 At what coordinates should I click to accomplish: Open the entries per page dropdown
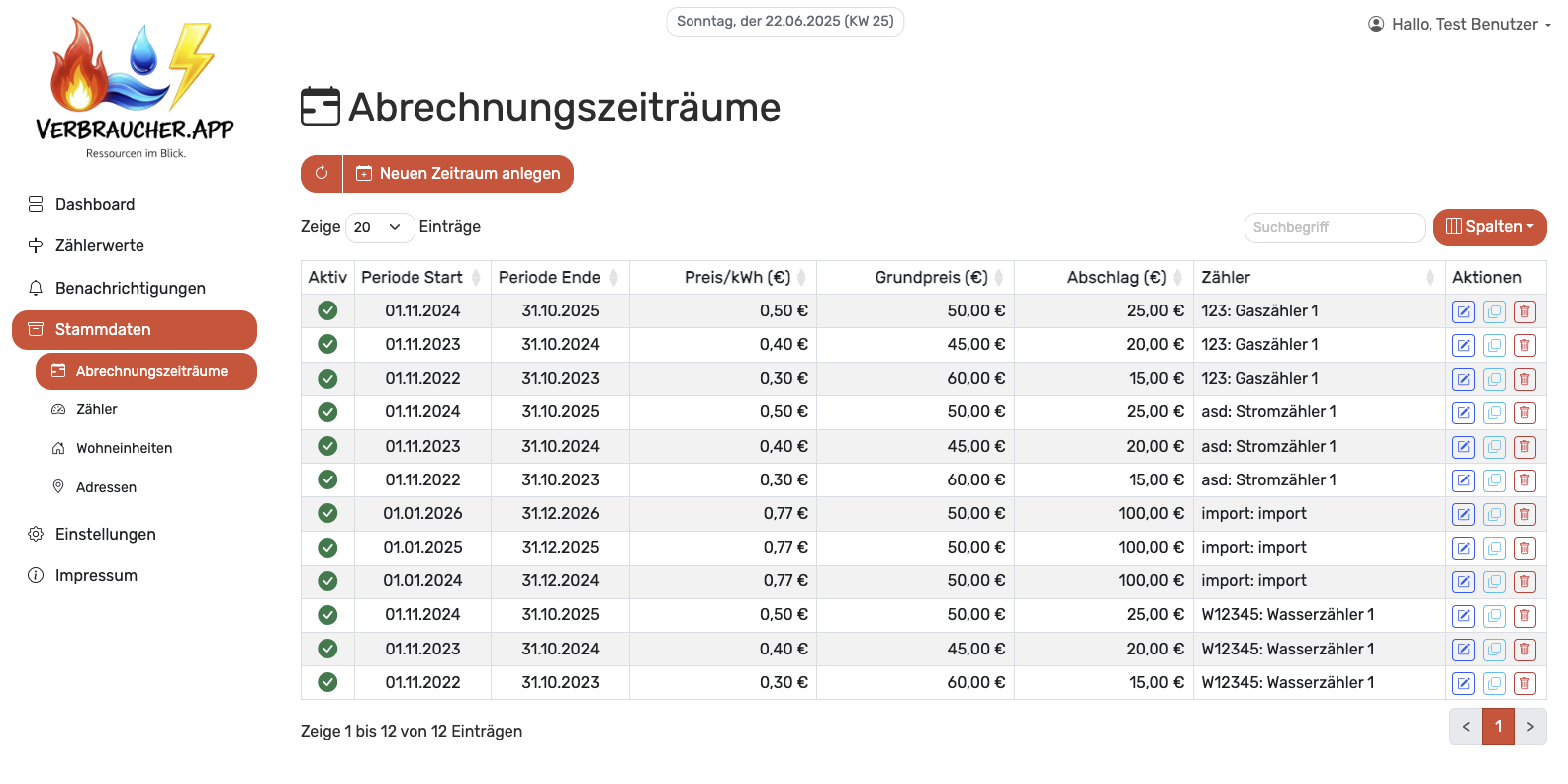(x=379, y=227)
